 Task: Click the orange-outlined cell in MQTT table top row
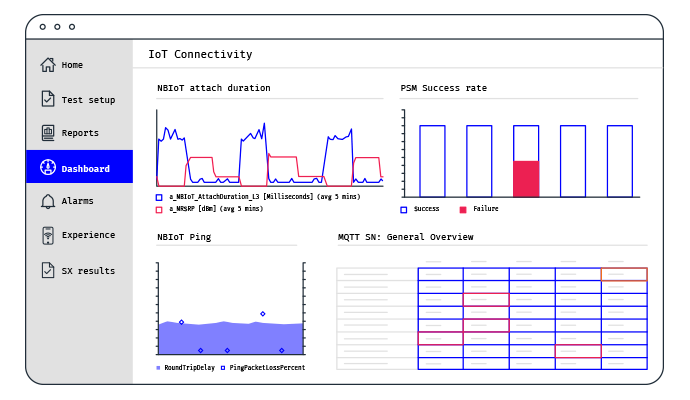click(x=624, y=274)
